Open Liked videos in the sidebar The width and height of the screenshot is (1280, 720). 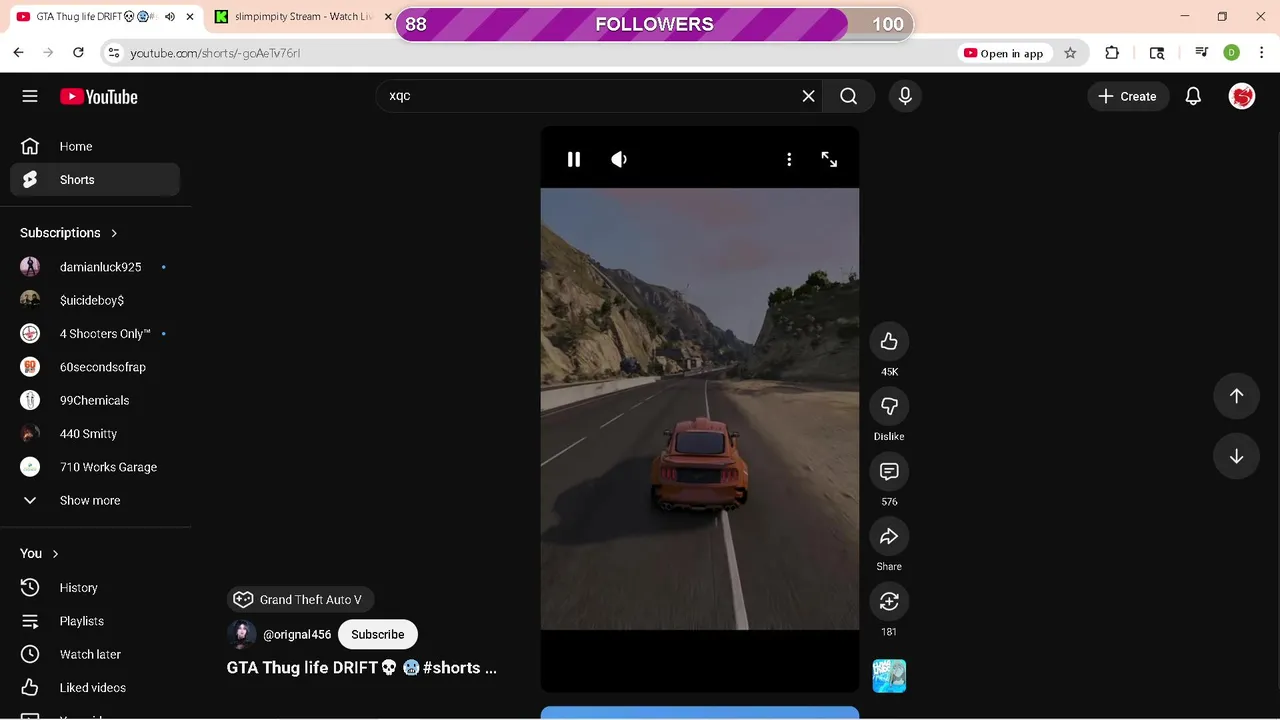tap(95, 688)
